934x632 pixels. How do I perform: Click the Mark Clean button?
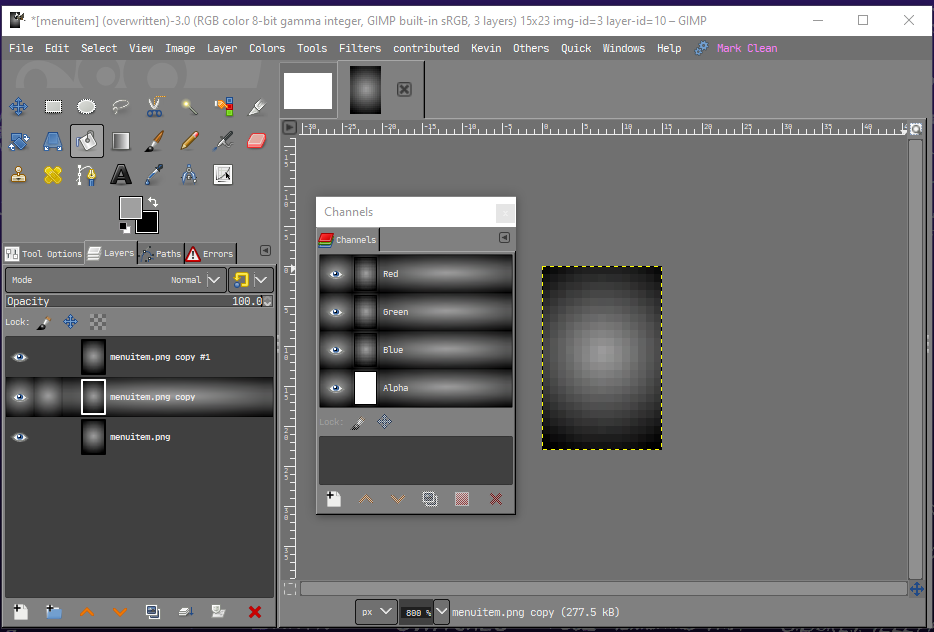tap(746, 48)
